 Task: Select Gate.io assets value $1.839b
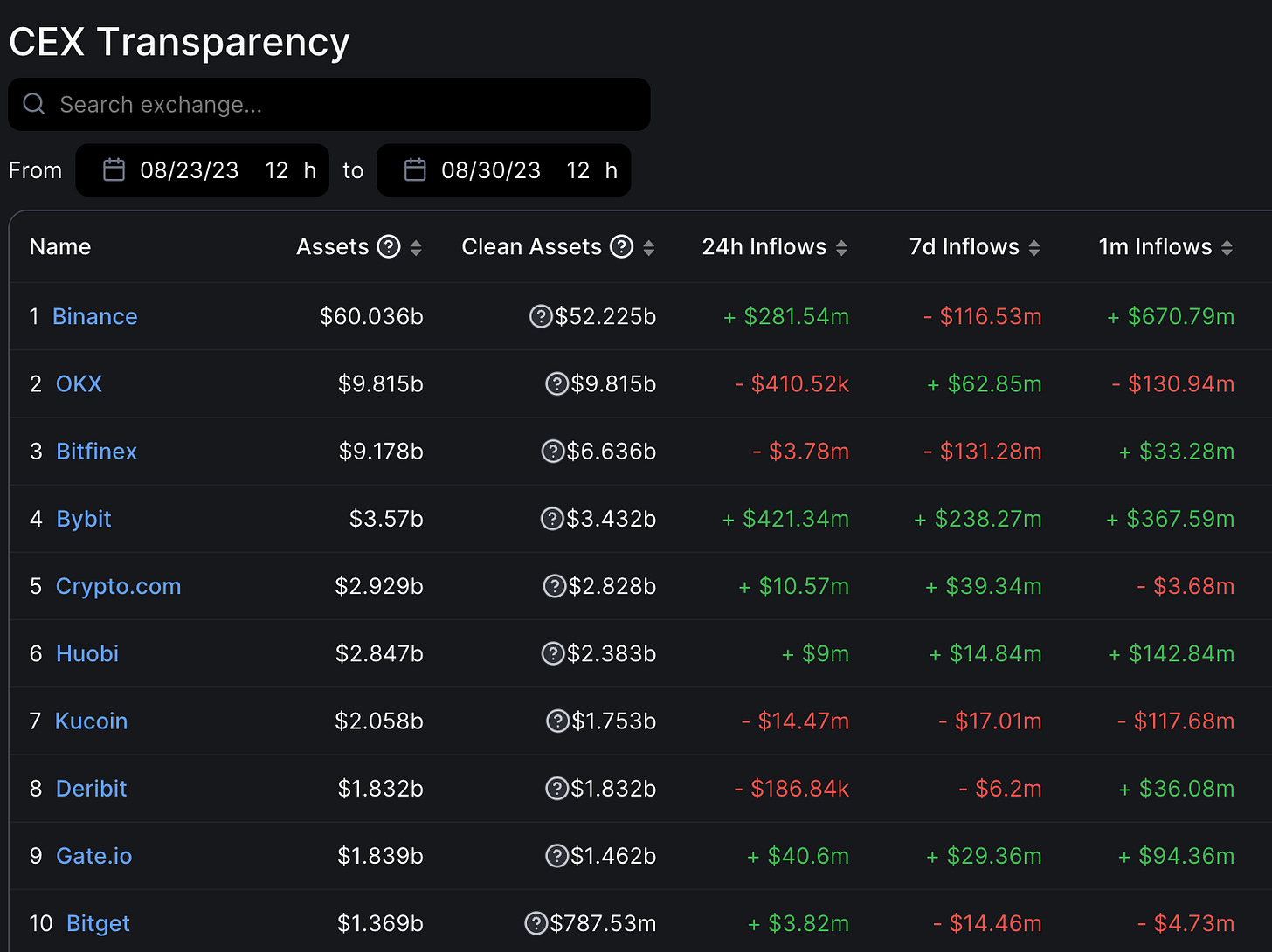pos(380,856)
